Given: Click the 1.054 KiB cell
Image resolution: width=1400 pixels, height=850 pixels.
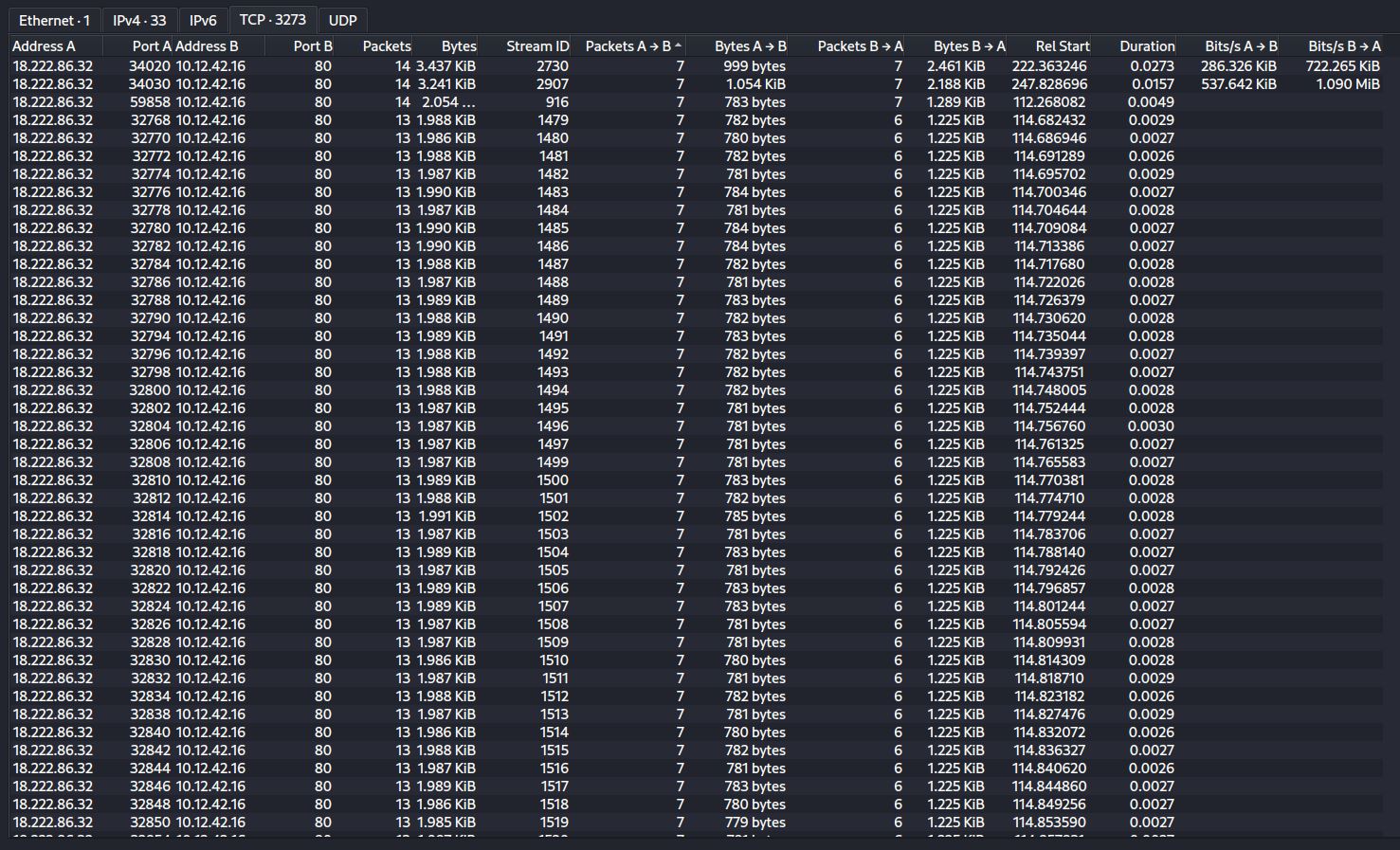Looking at the screenshot, I should pyautogui.click(x=755, y=84).
